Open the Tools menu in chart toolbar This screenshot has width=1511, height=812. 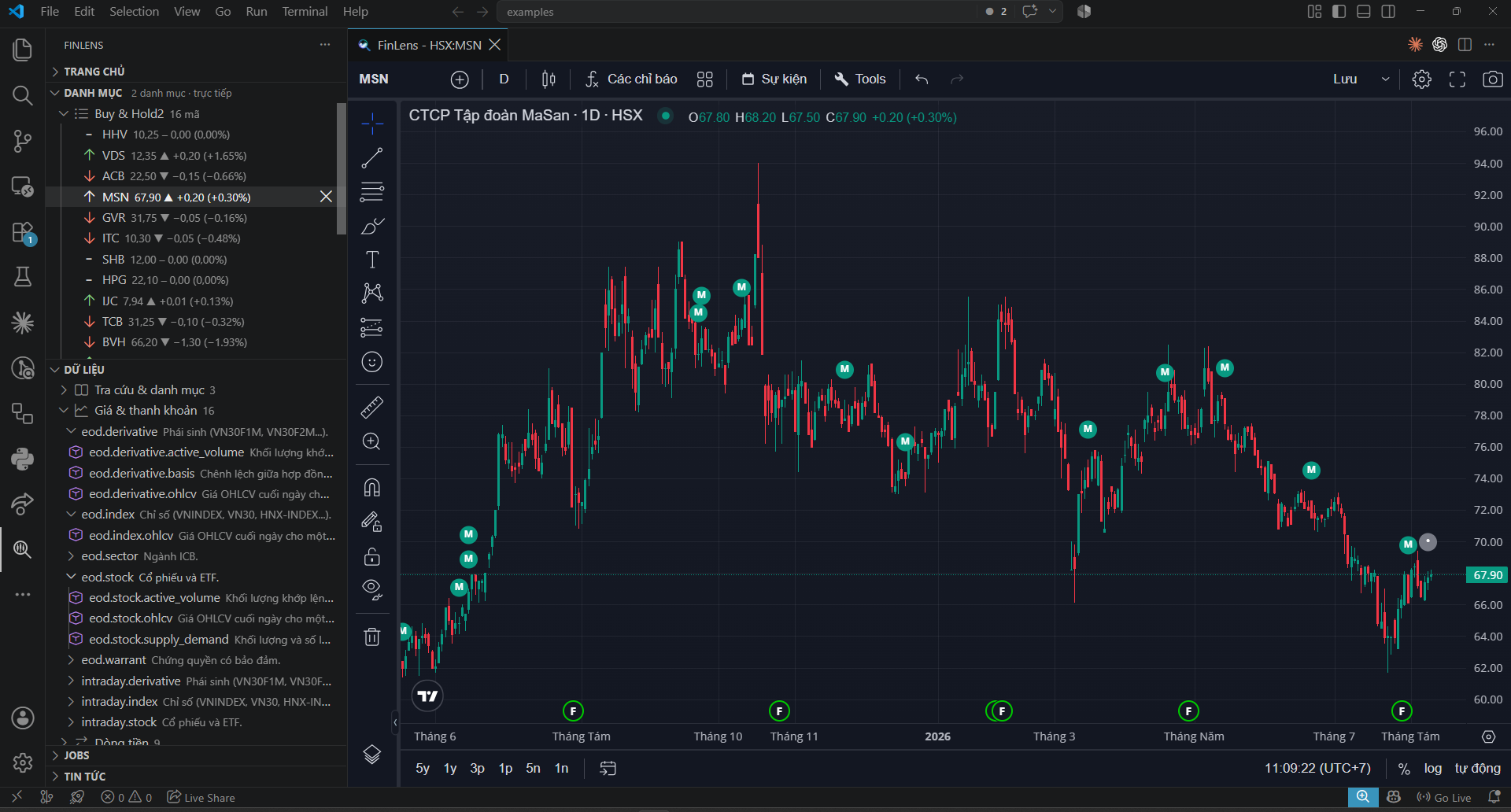pos(860,79)
